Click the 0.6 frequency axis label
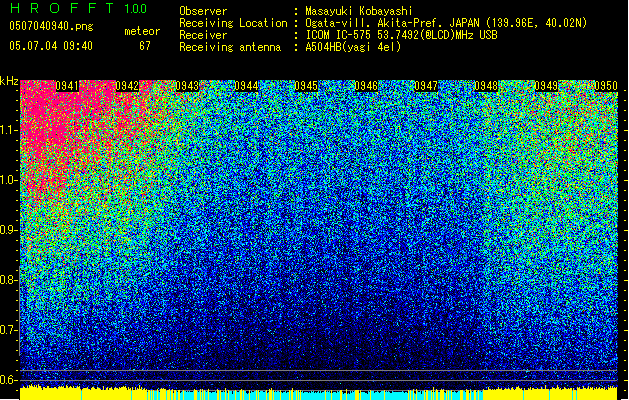The width and height of the screenshot is (629, 400). pos(8,380)
